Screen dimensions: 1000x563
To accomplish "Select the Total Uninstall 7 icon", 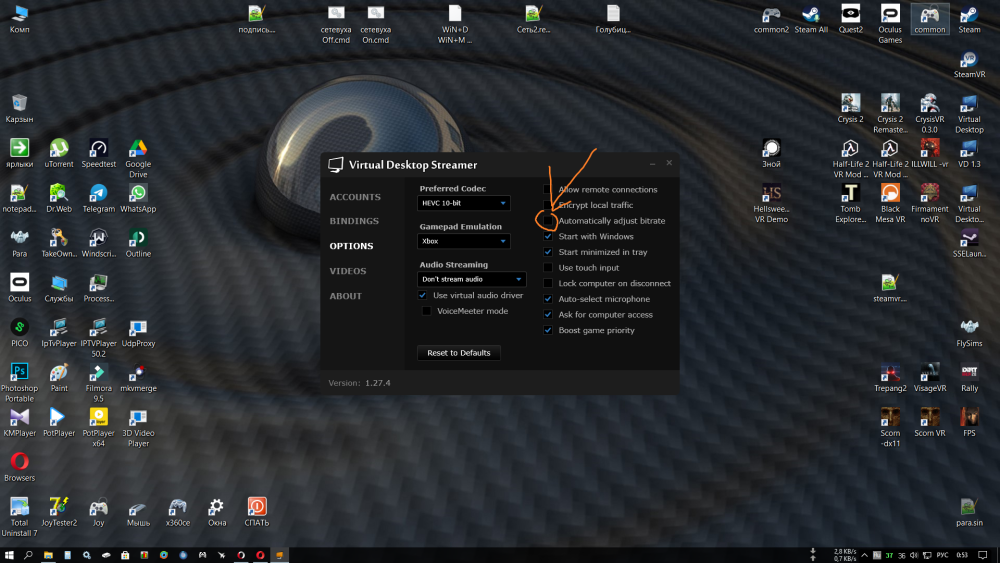I will [19, 516].
